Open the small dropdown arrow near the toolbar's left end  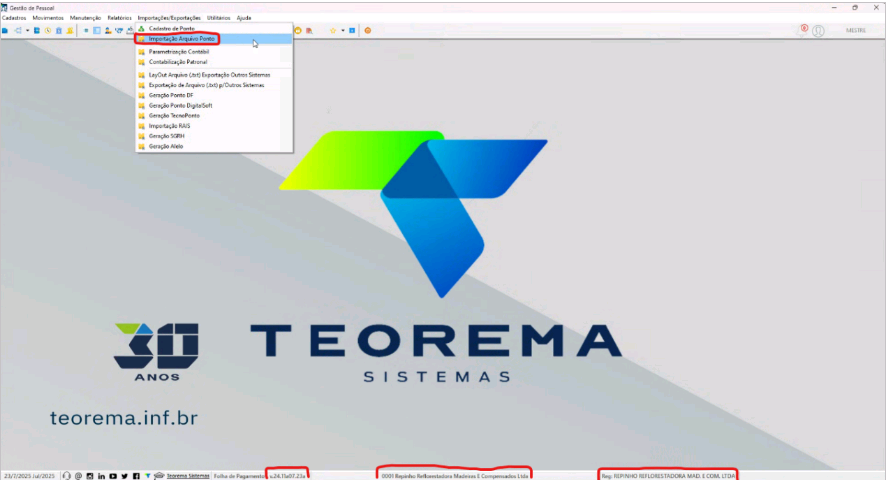(27, 31)
